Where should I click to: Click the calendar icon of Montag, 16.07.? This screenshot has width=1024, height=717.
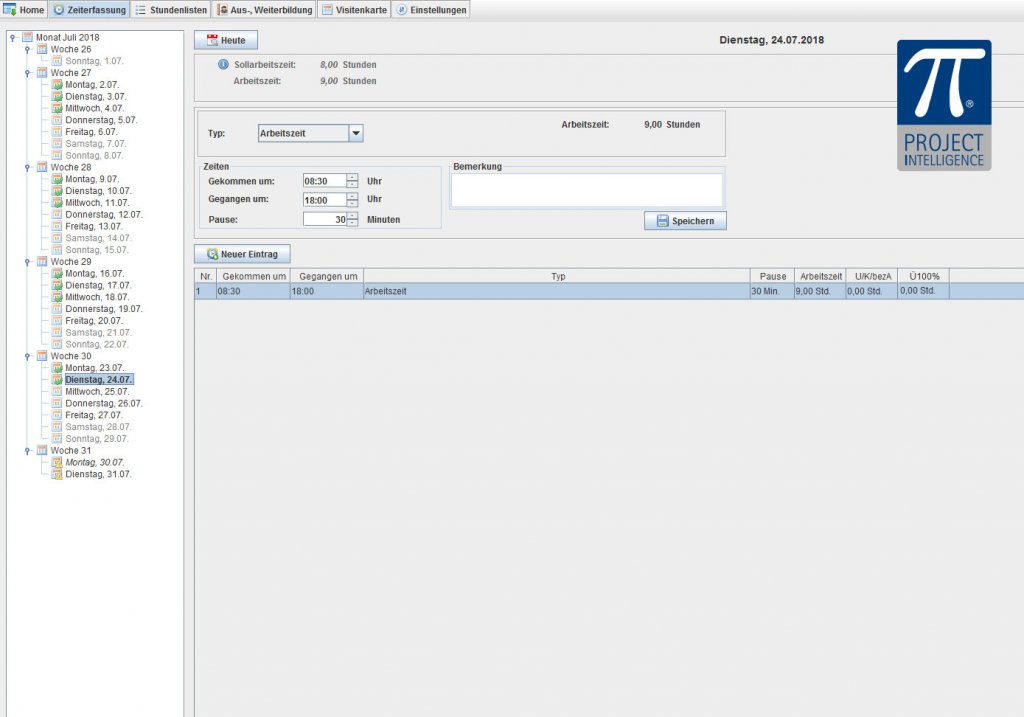(x=57, y=274)
